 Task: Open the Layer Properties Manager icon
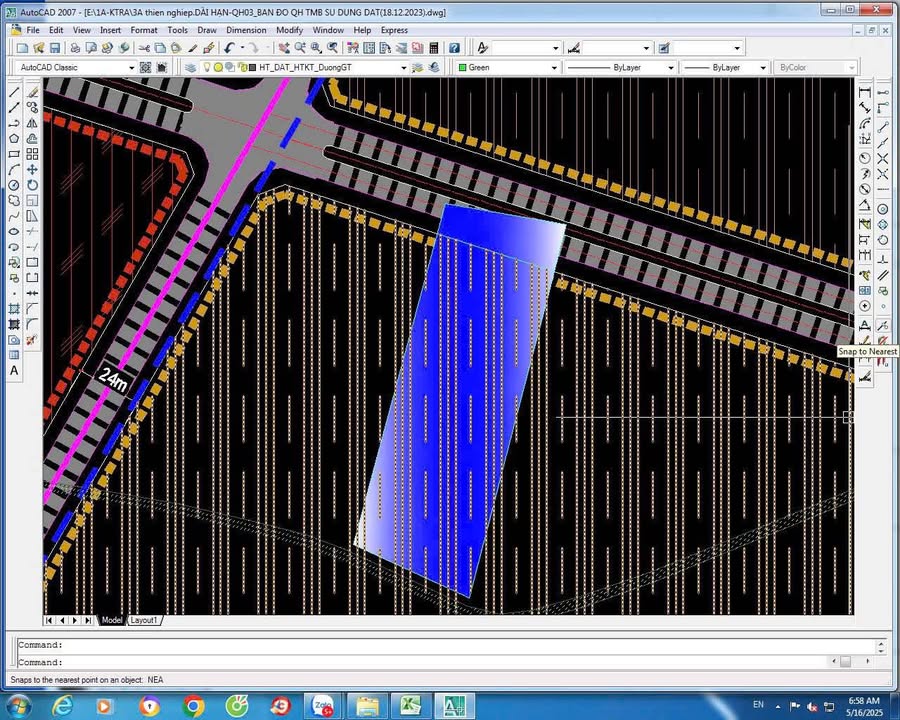click(191, 67)
